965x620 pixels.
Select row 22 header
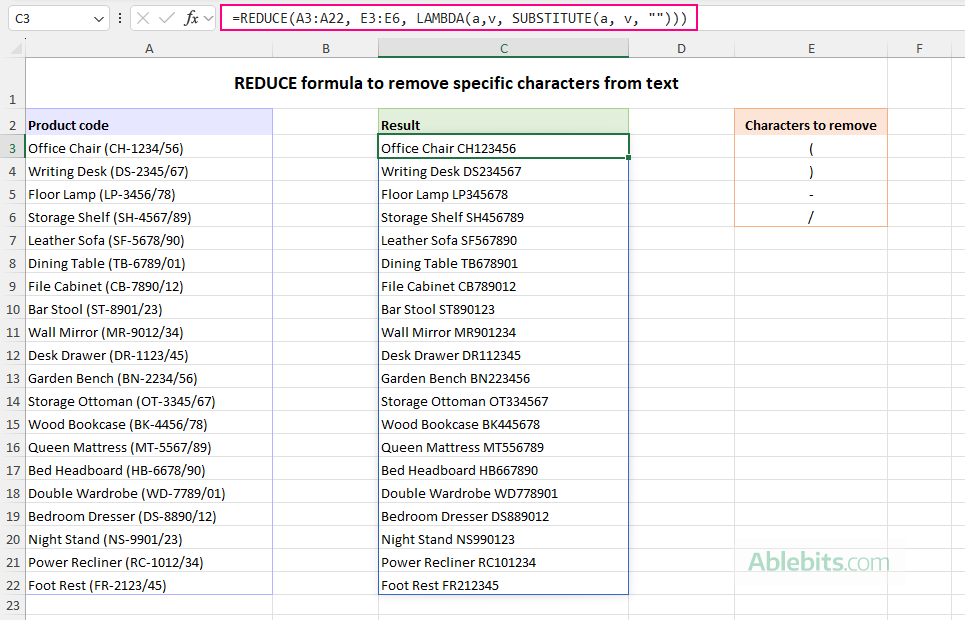click(x=12, y=585)
